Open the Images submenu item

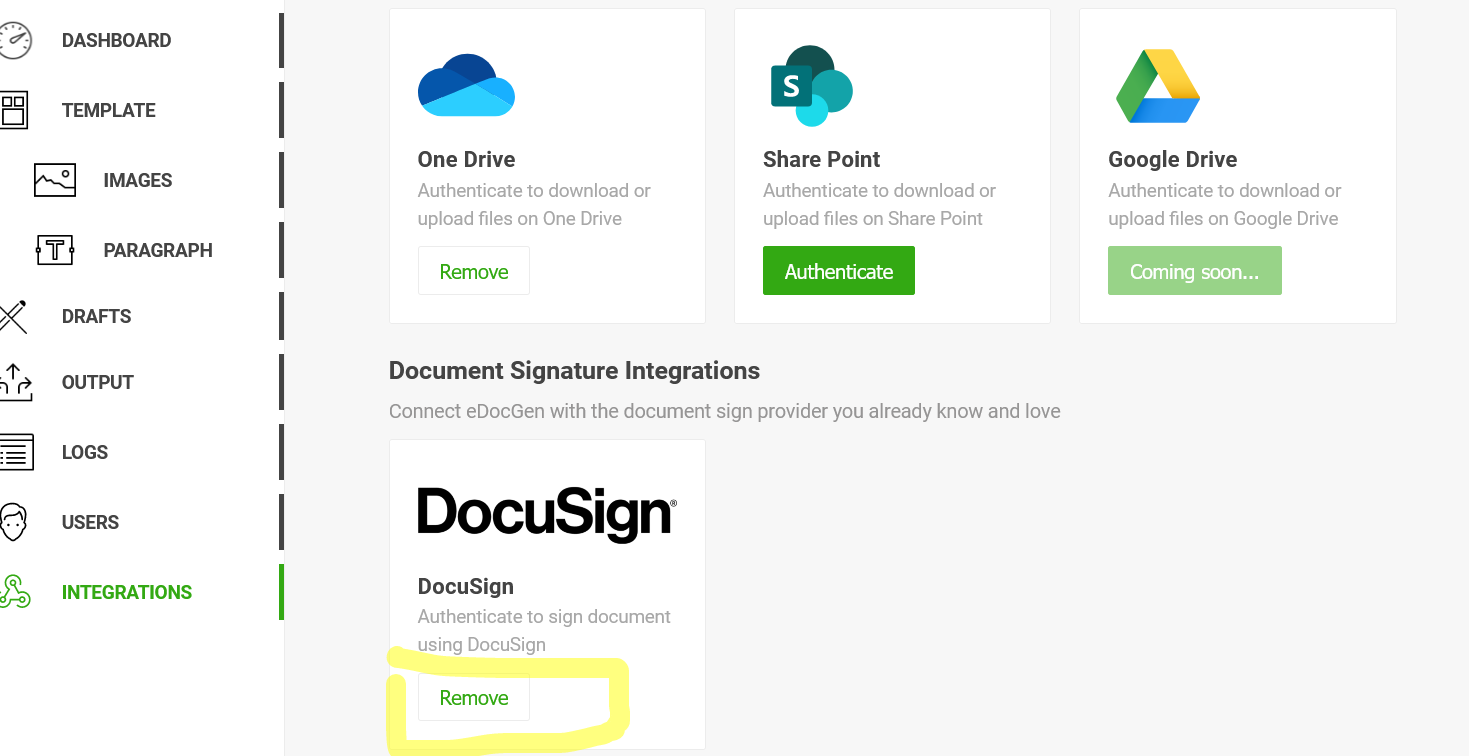pyautogui.click(x=138, y=180)
